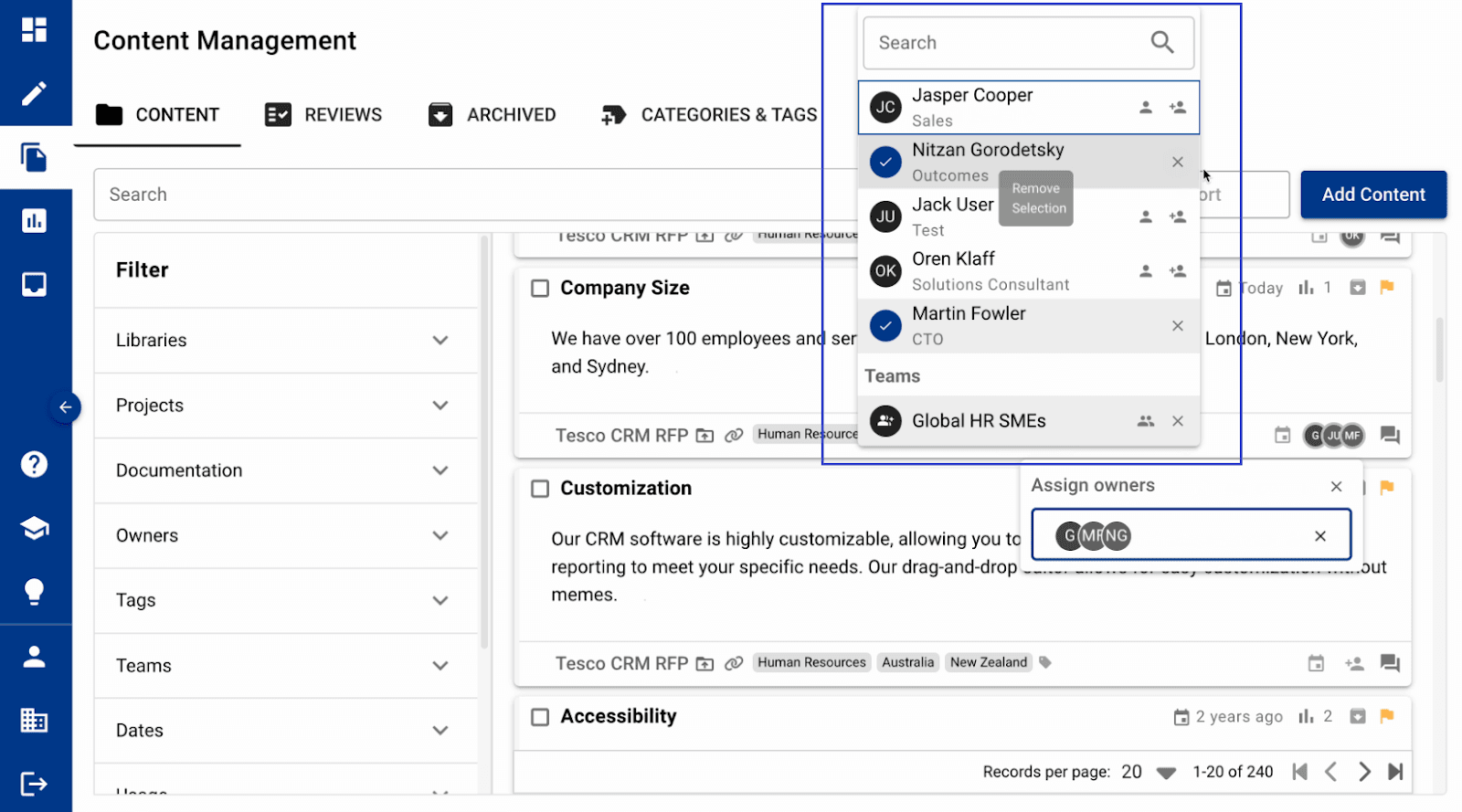The width and height of the screenshot is (1462, 812).
Task: Expand the Libraries filter section
Action: point(440,341)
